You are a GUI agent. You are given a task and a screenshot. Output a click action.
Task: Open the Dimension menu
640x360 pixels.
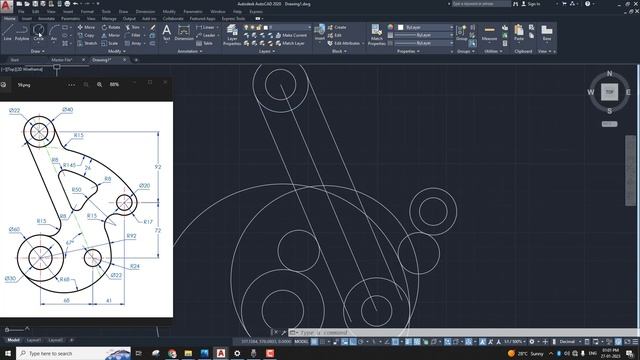pos(145,11)
